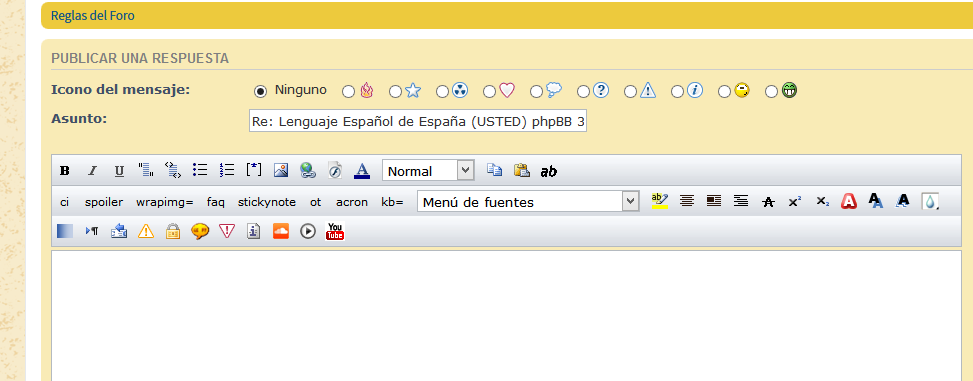
Task: Insert the ot BBCode tag
Action: pyautogui.click(x=316, y=202)
